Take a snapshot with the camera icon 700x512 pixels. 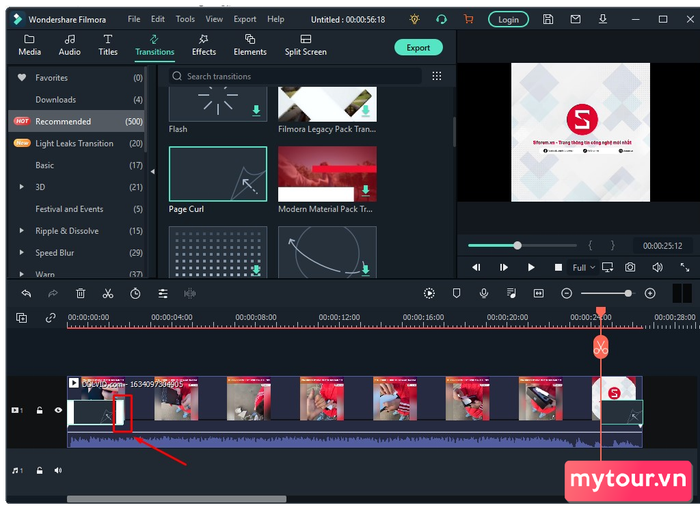[x=630, y=267]
